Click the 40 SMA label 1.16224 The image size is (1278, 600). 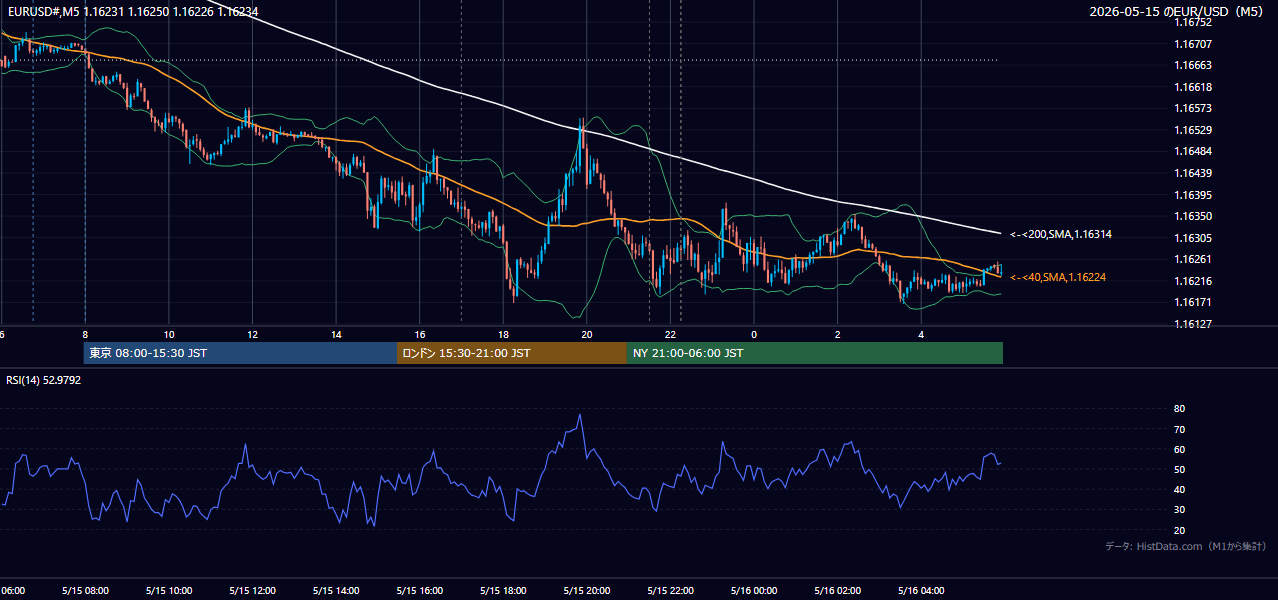1058,277
